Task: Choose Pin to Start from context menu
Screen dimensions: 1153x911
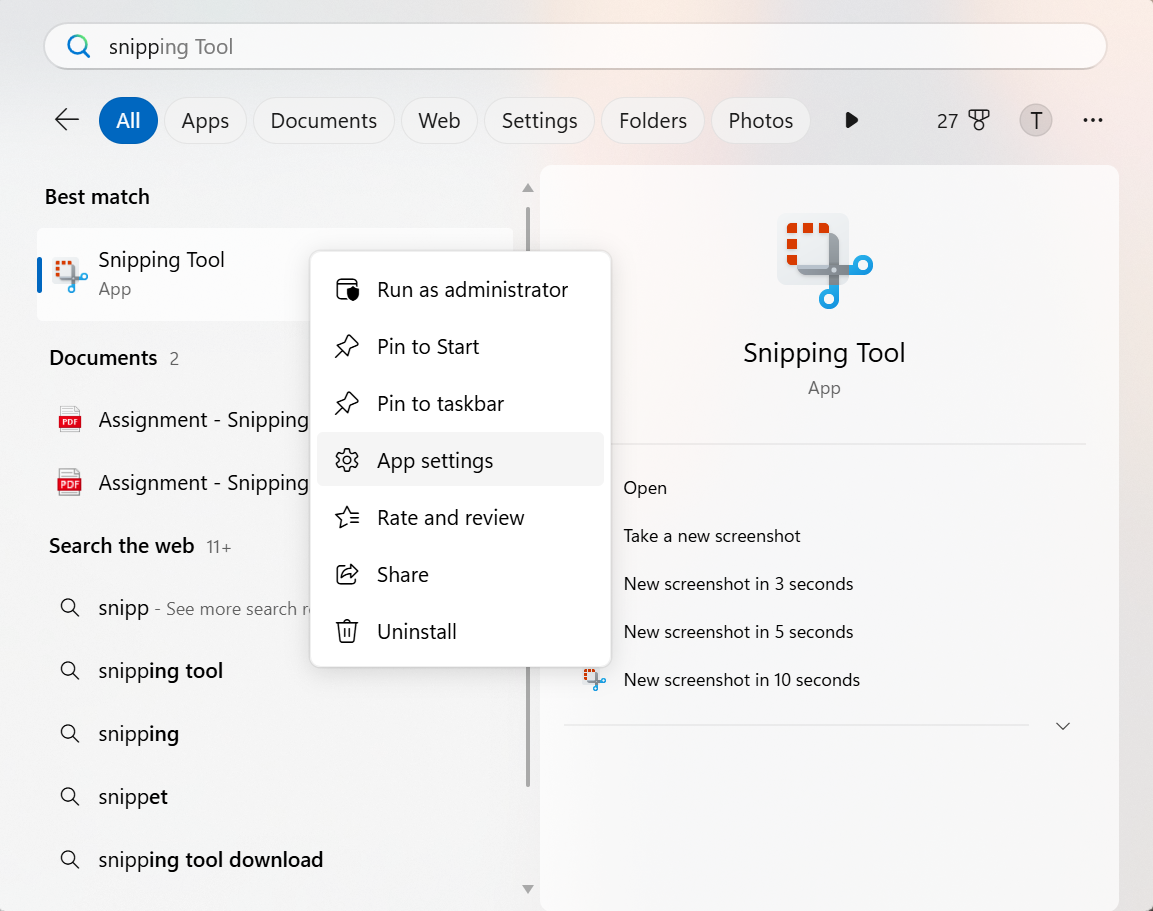Action: pos(460,346)
